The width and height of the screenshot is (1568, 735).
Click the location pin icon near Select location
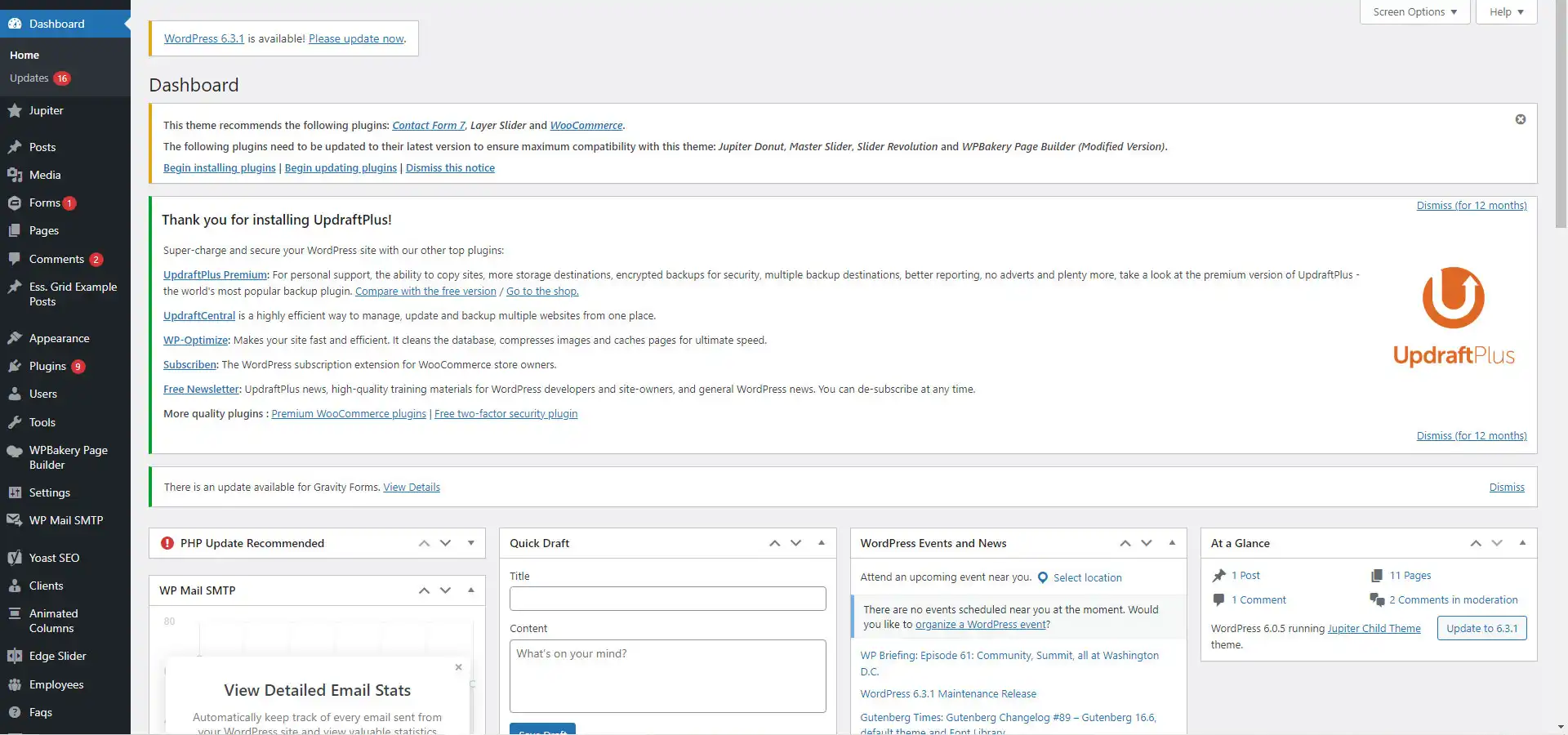[1043, 577]
